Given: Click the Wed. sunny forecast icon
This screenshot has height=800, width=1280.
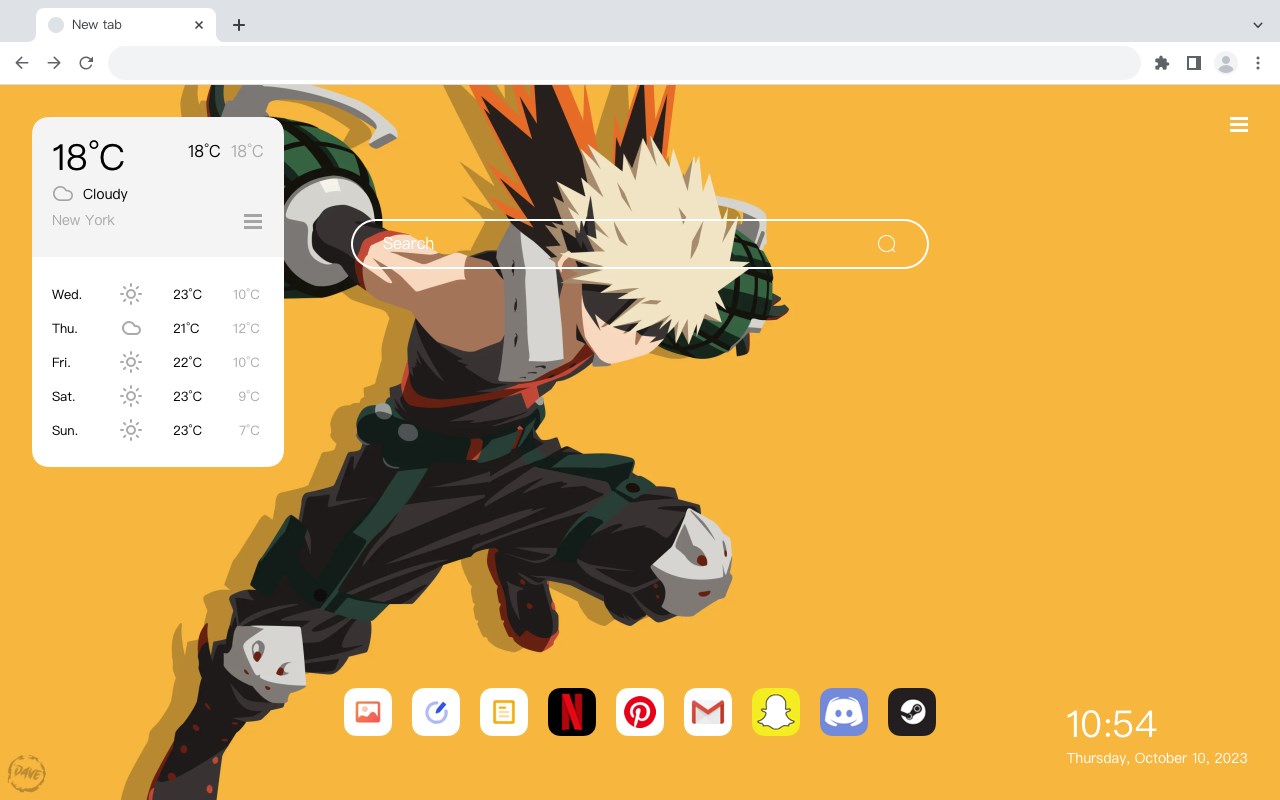Looking at the screenshot, I should [131, 294].
